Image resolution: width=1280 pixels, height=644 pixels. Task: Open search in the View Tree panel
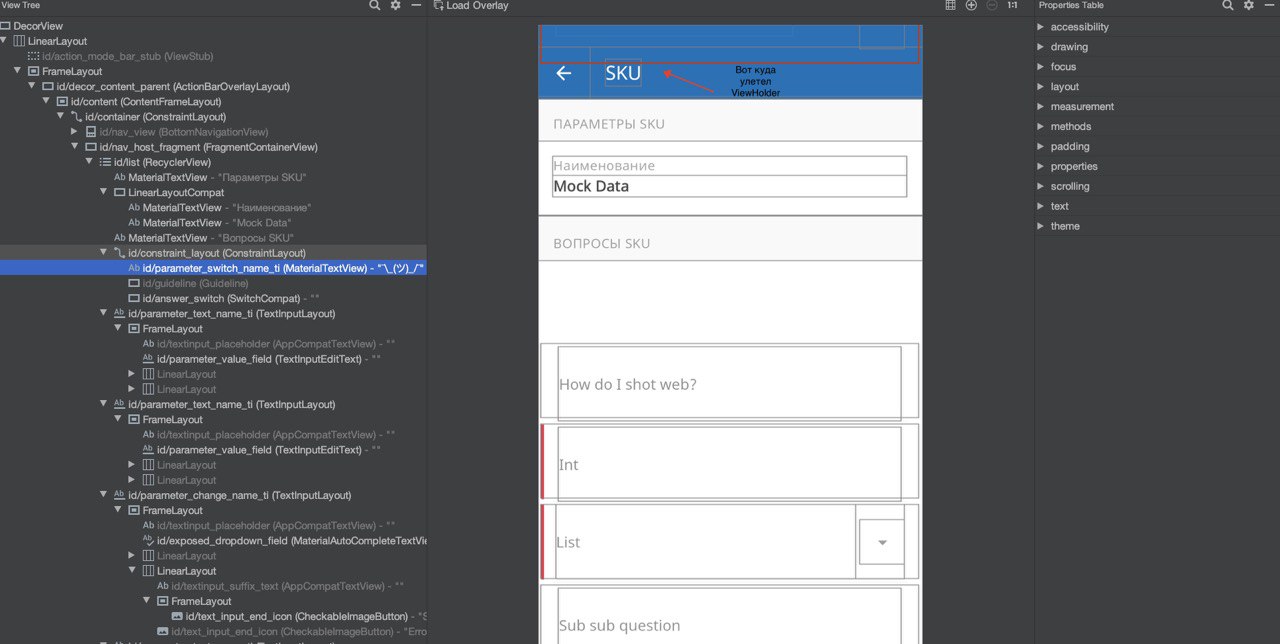coord(375,5)
